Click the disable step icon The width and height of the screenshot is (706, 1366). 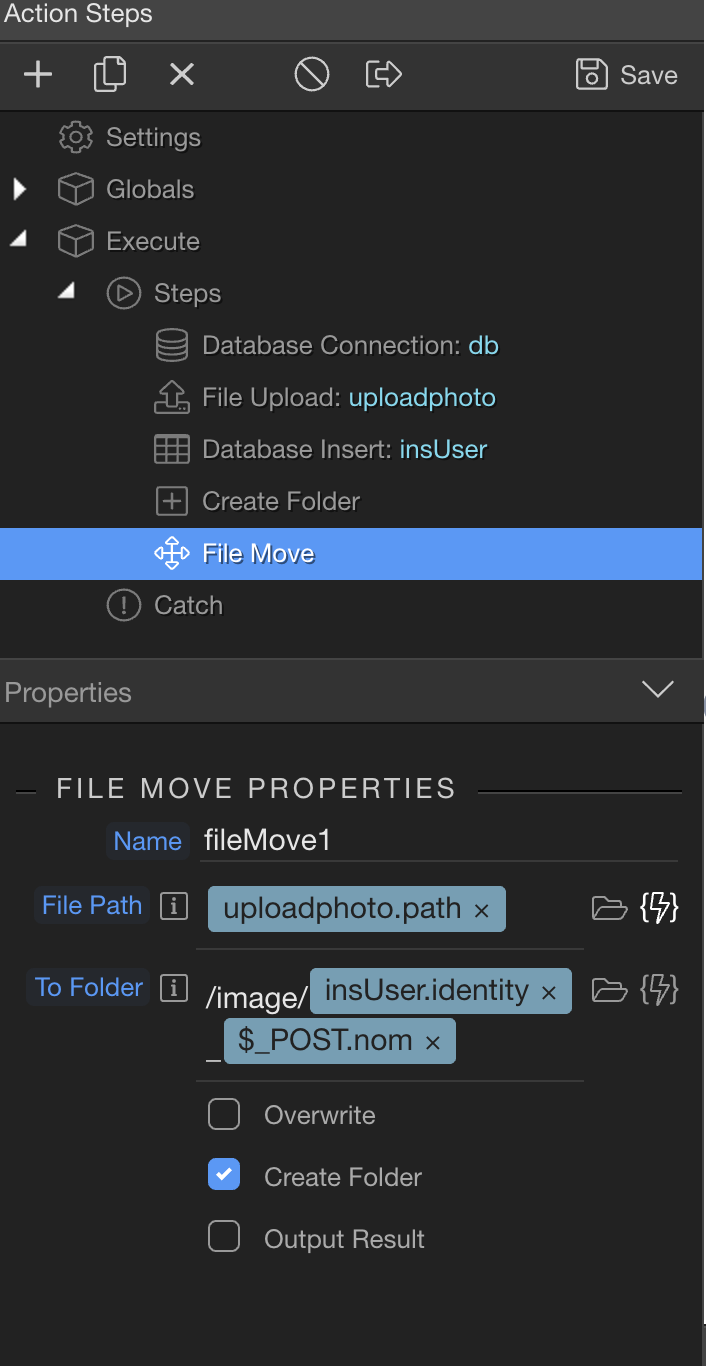[312, 75]
